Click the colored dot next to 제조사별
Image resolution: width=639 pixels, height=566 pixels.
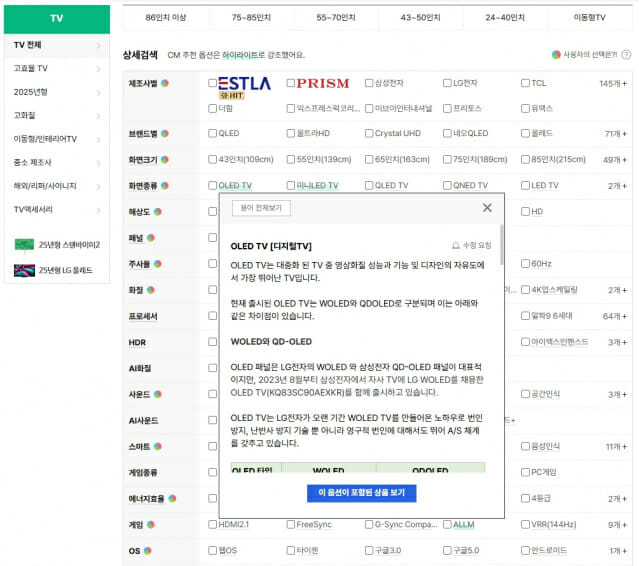tap(165, 83)
